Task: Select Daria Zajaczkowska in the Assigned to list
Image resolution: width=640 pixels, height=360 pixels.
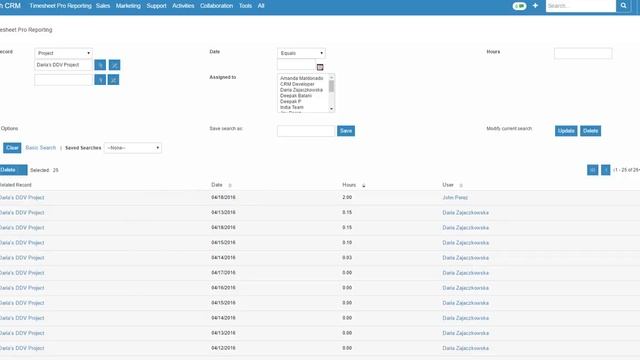Action: (x=301, y=90)
